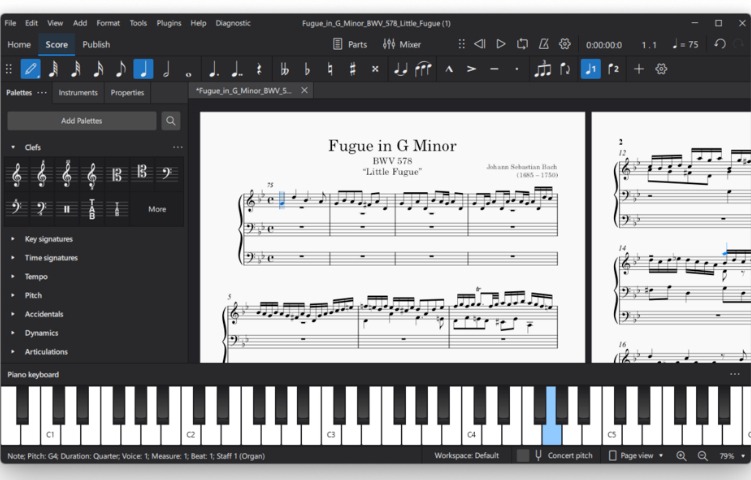The image size is (751, 480).
Task: Open note input toolbar customization gear
Action: [661, 69]
